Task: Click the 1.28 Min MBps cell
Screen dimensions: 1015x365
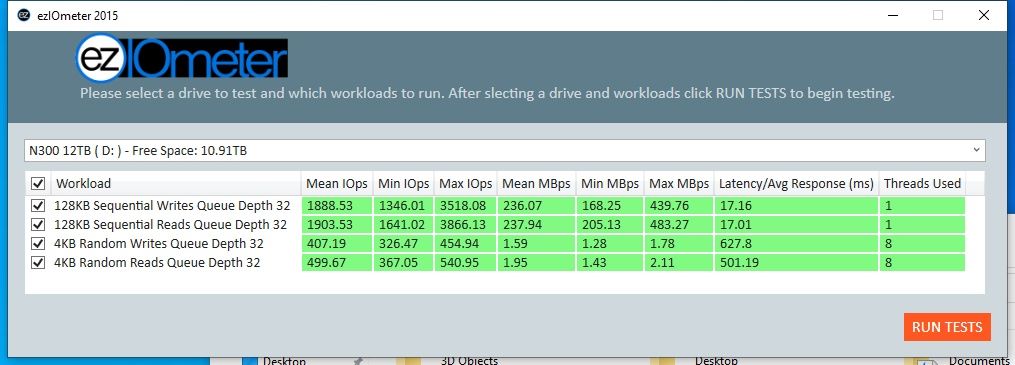Action: tap(610, 244)
